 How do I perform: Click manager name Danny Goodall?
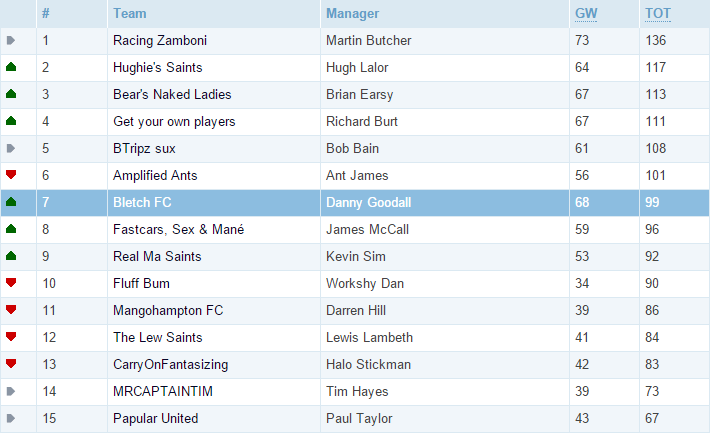(369, 202)
